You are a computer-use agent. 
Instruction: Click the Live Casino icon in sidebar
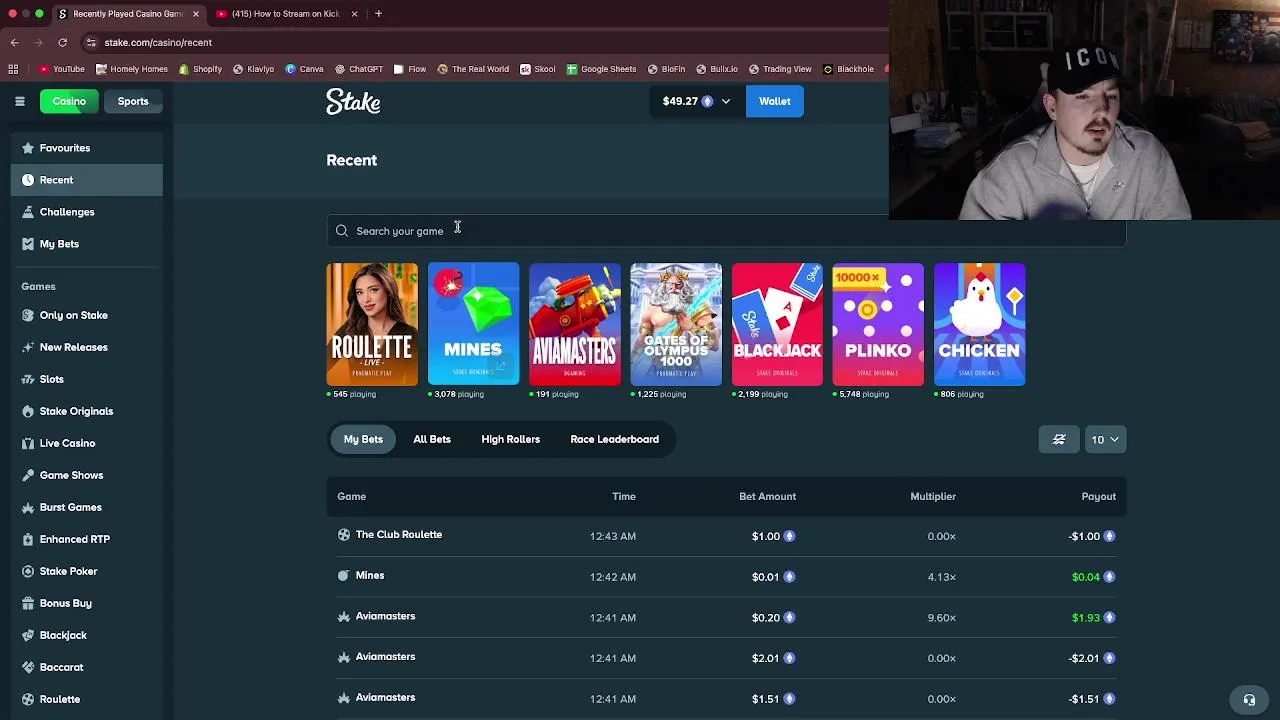tap(27, 443)
